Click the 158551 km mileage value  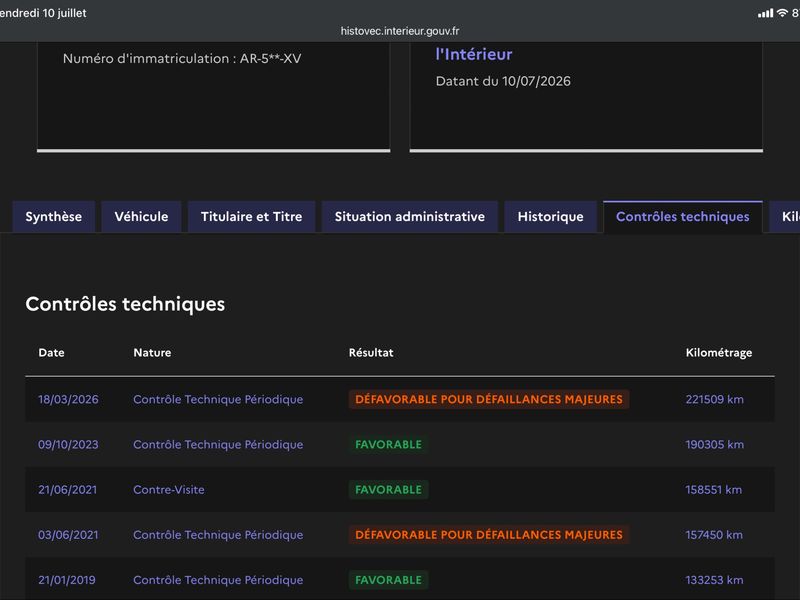[713, 490]
